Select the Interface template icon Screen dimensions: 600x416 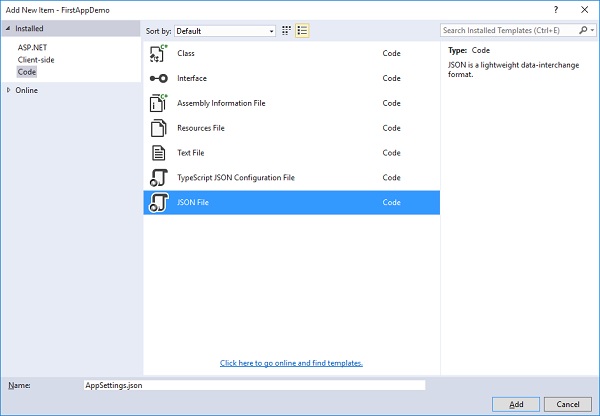[157, 78]
